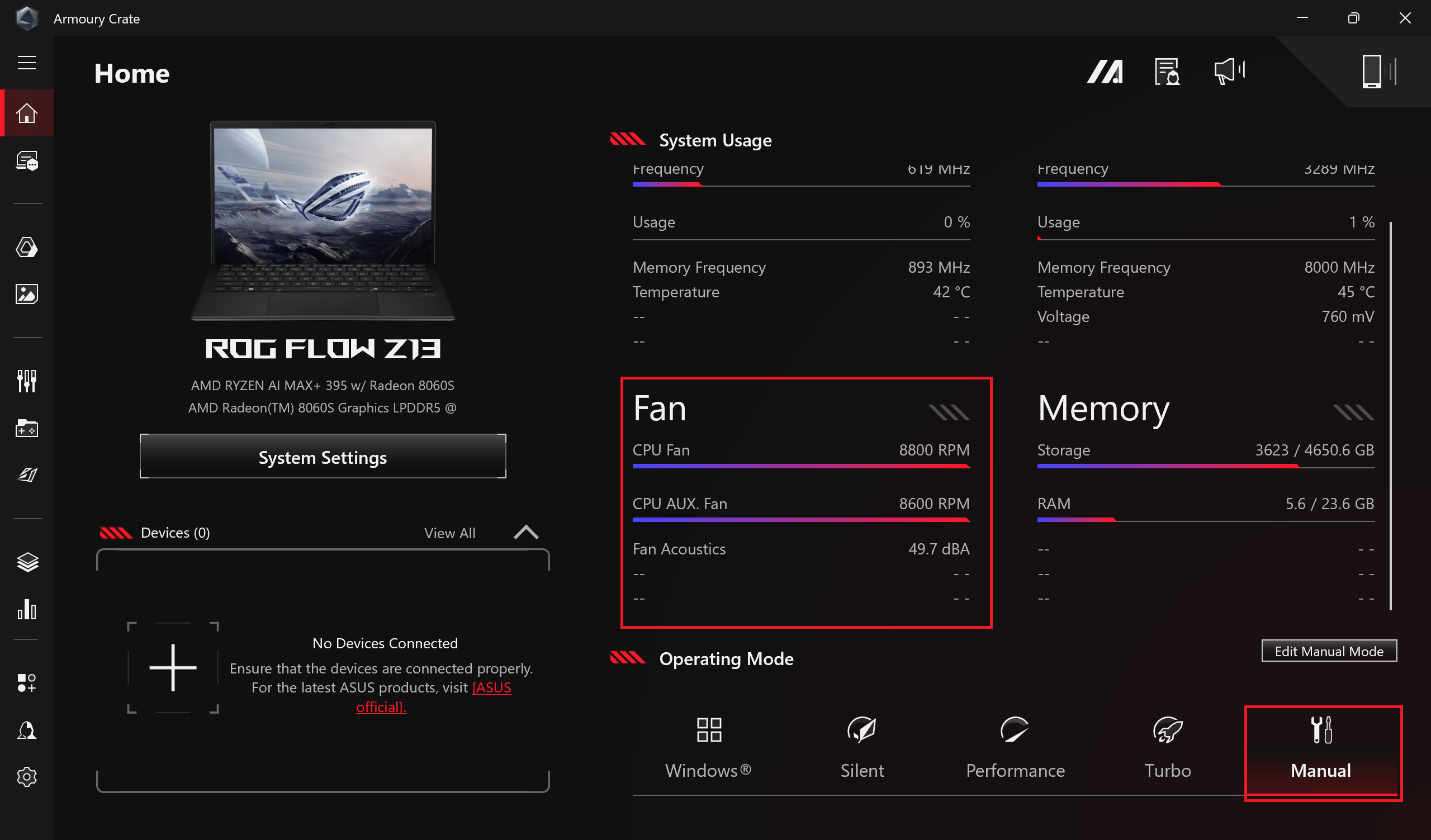Screen dimensions: 1431x840
Task: Click the System Usage vertical scrollbar
Action: pos(1391,416)
